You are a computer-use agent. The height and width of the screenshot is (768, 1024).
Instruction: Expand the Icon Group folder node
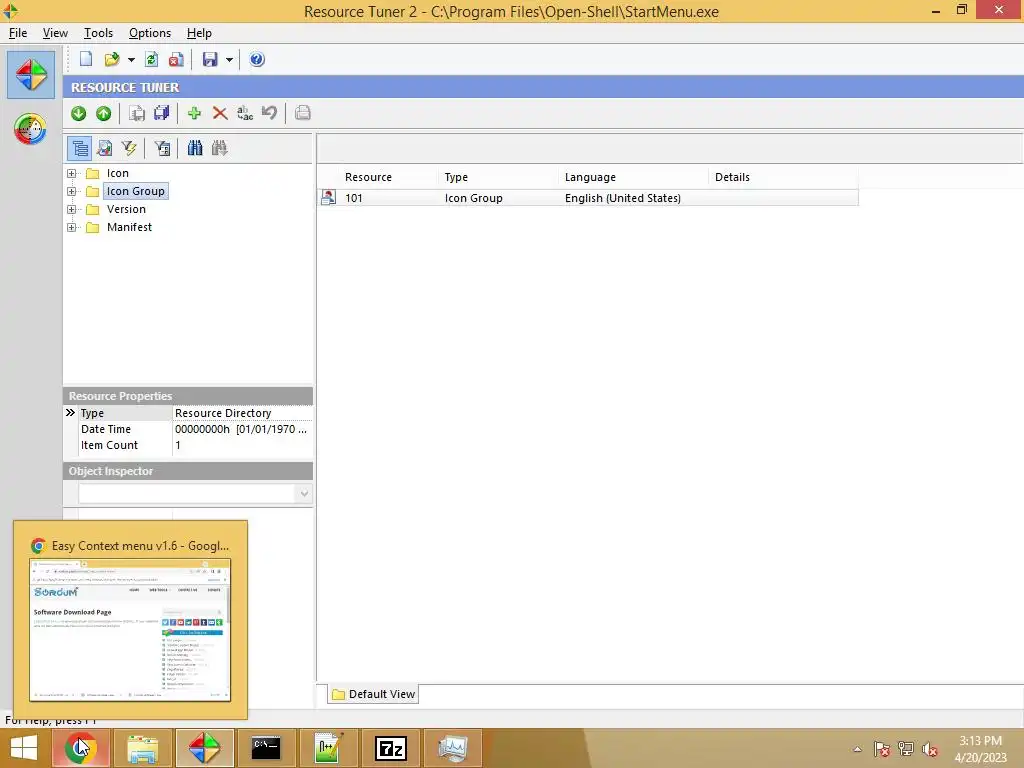[72, 191]
